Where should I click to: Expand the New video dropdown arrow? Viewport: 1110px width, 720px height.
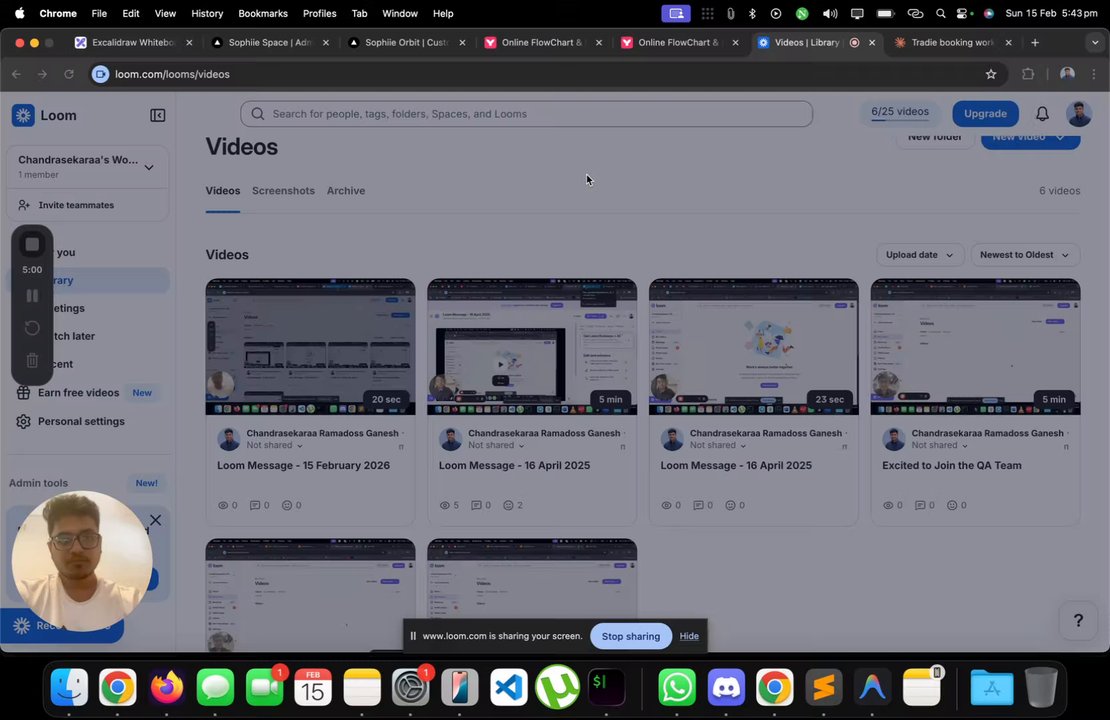coord(1059,137)
